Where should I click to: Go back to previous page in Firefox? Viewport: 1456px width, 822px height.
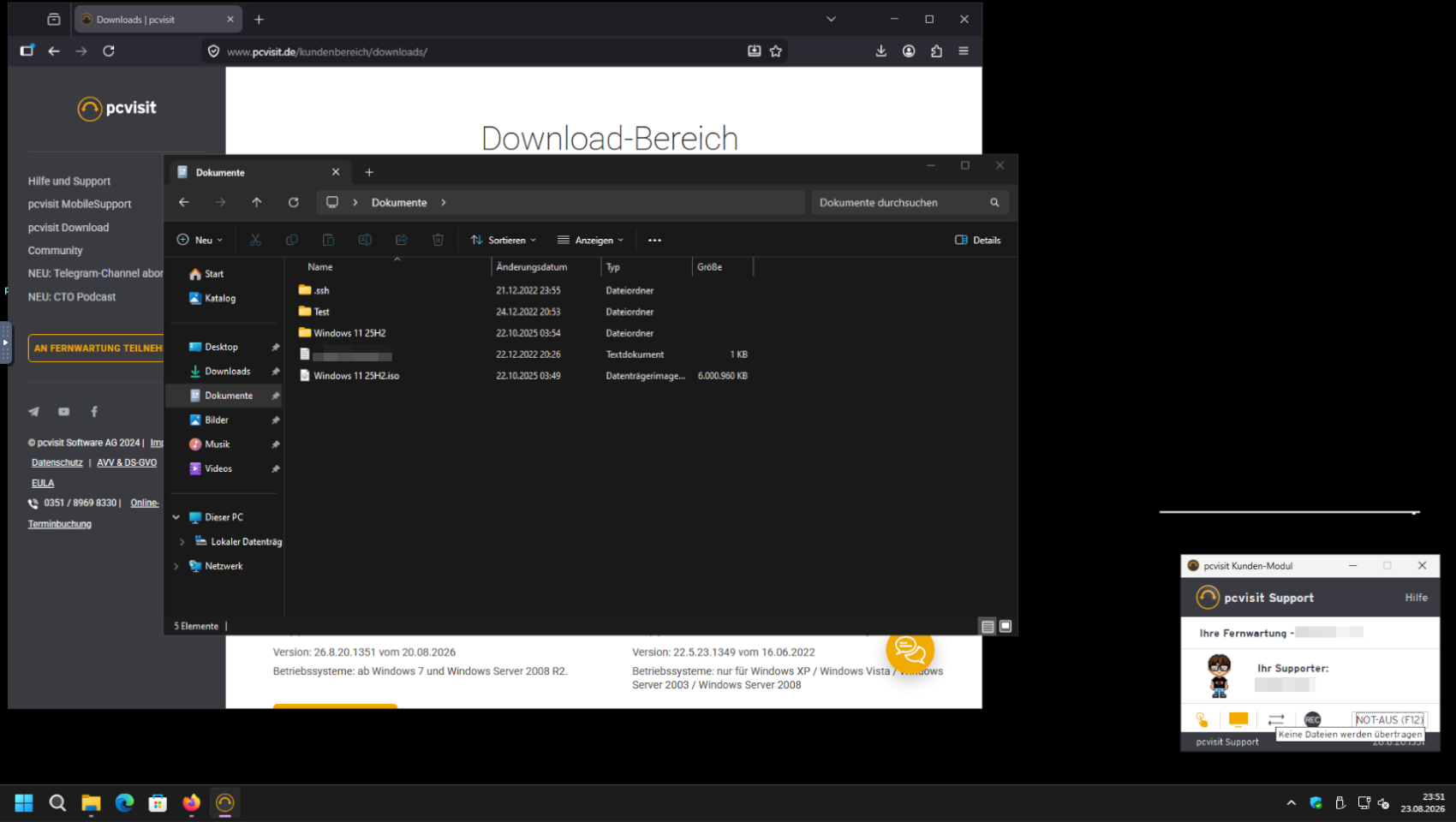(54, 51)
